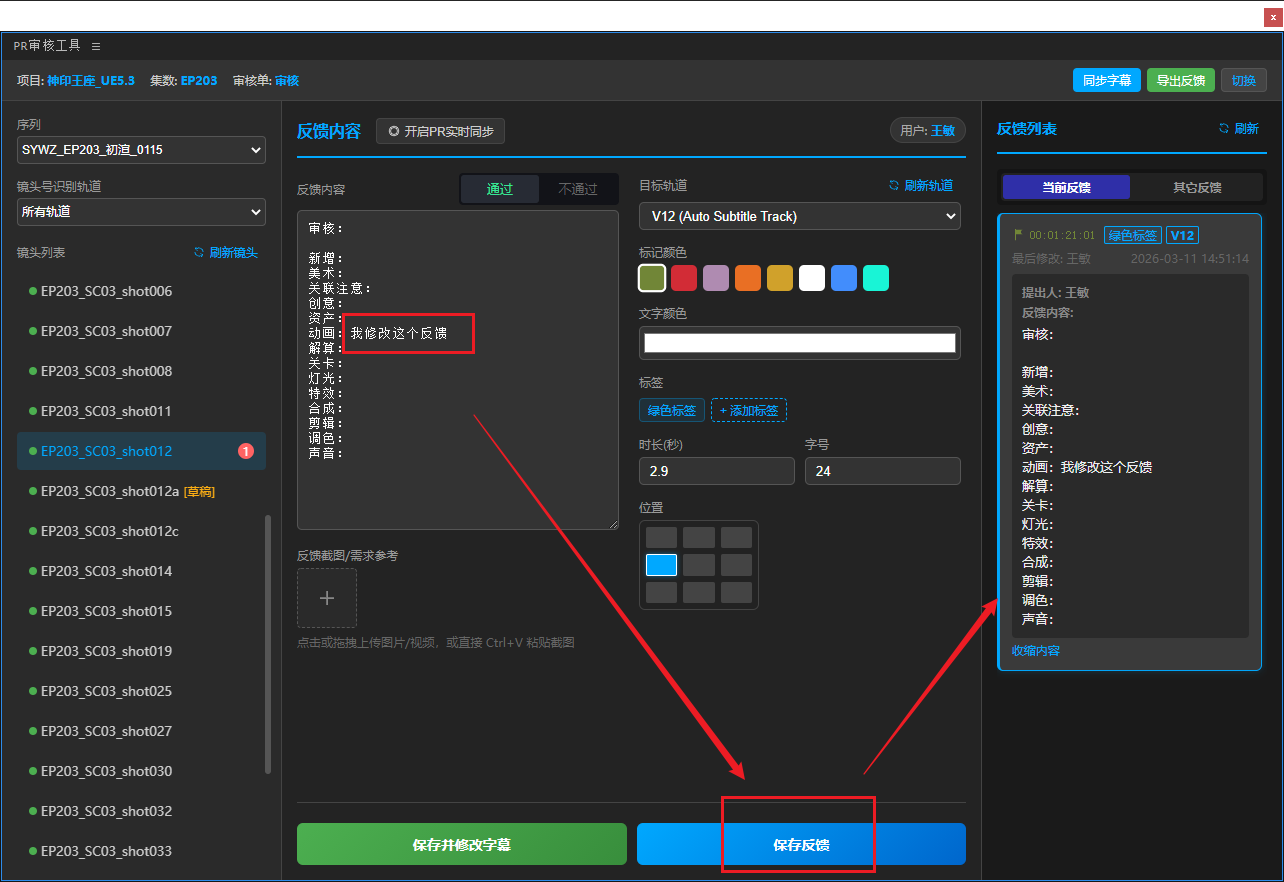This screenshot has width=1284, height=882.
Task: Open the 镜头号识别轨道 dropdown
Action: [141, 212]
